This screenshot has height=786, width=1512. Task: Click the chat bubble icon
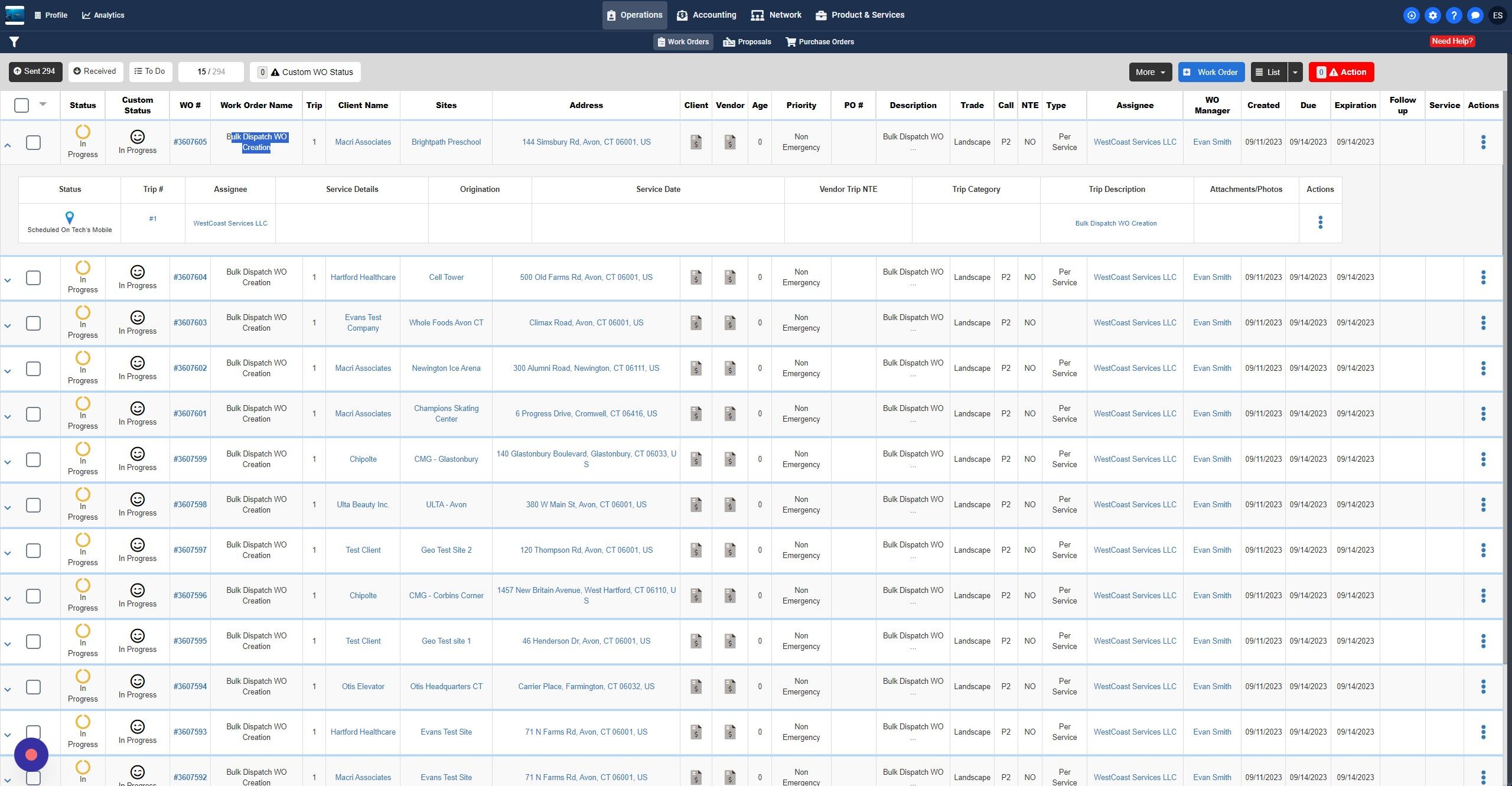click(1475, 15)
